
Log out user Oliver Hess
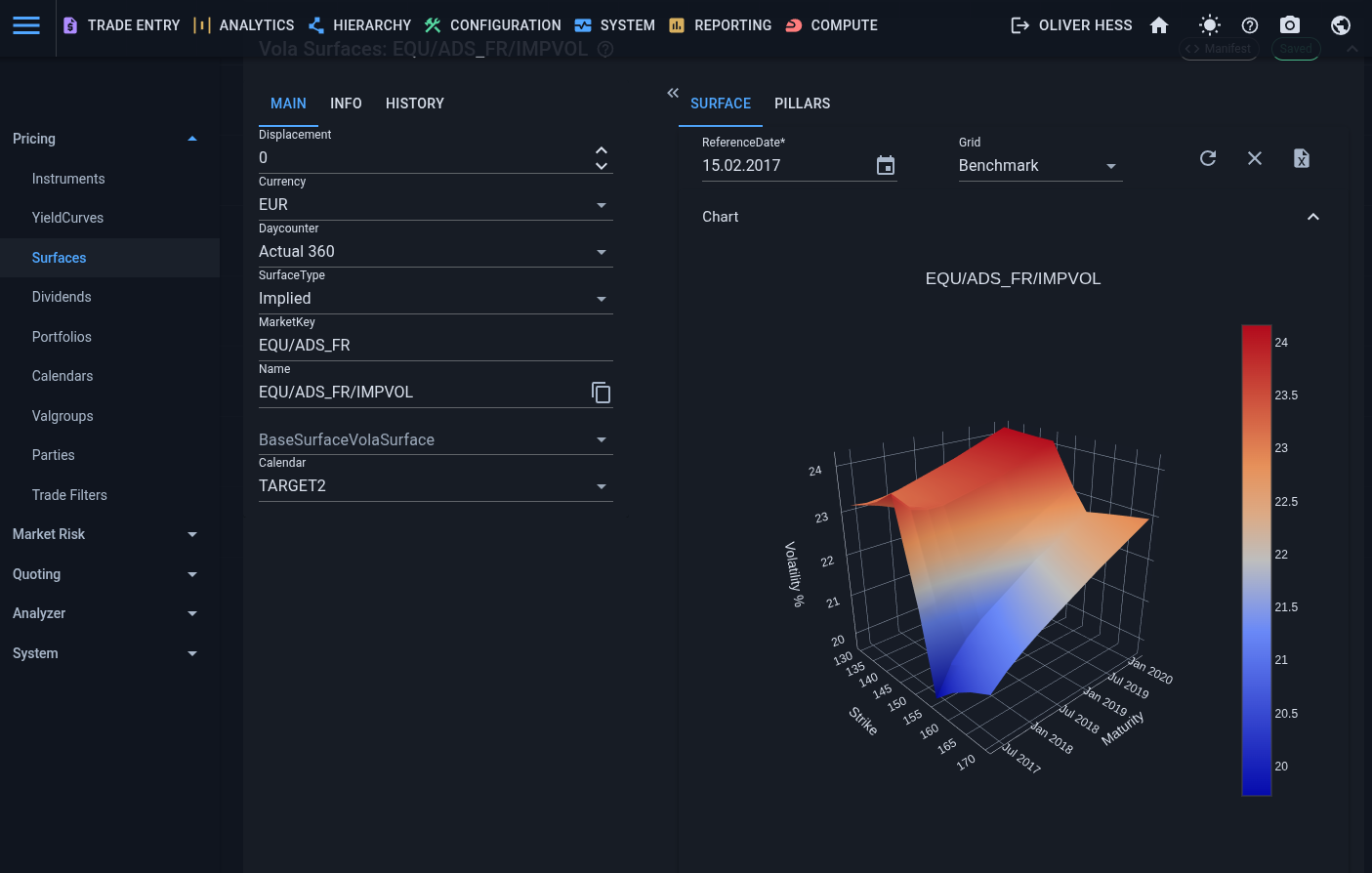pos(1071,25)
